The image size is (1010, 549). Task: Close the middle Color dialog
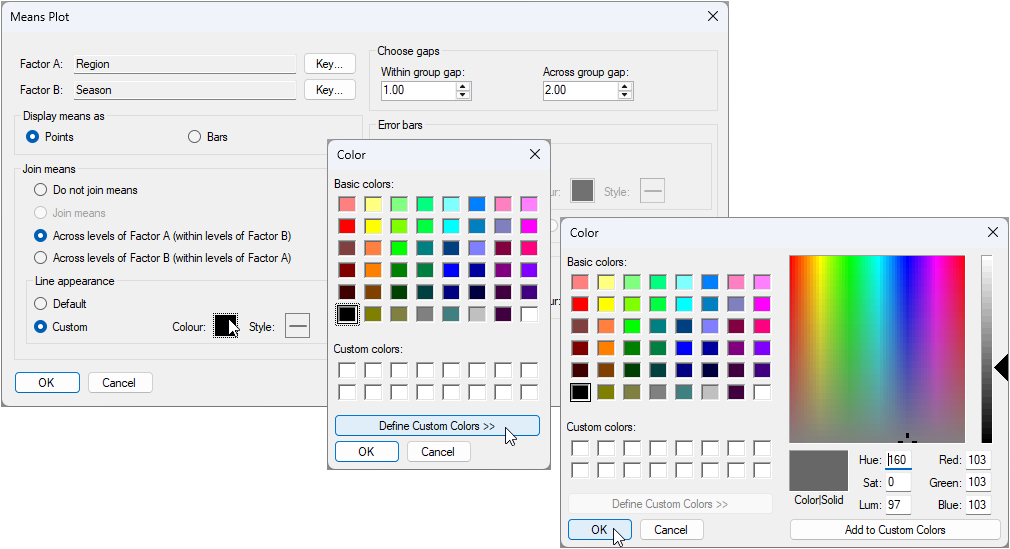coord(535,154)
